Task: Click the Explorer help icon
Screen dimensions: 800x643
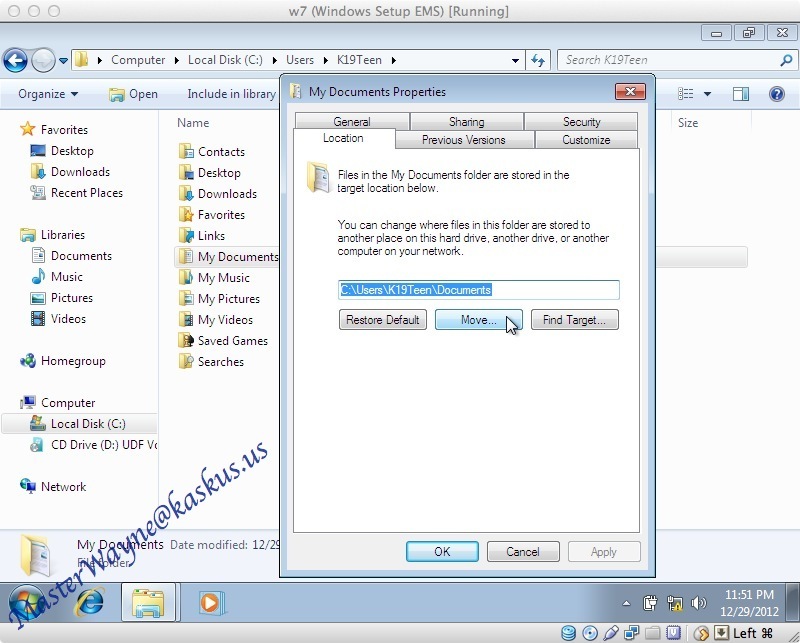Action: [x=777, y=94]
